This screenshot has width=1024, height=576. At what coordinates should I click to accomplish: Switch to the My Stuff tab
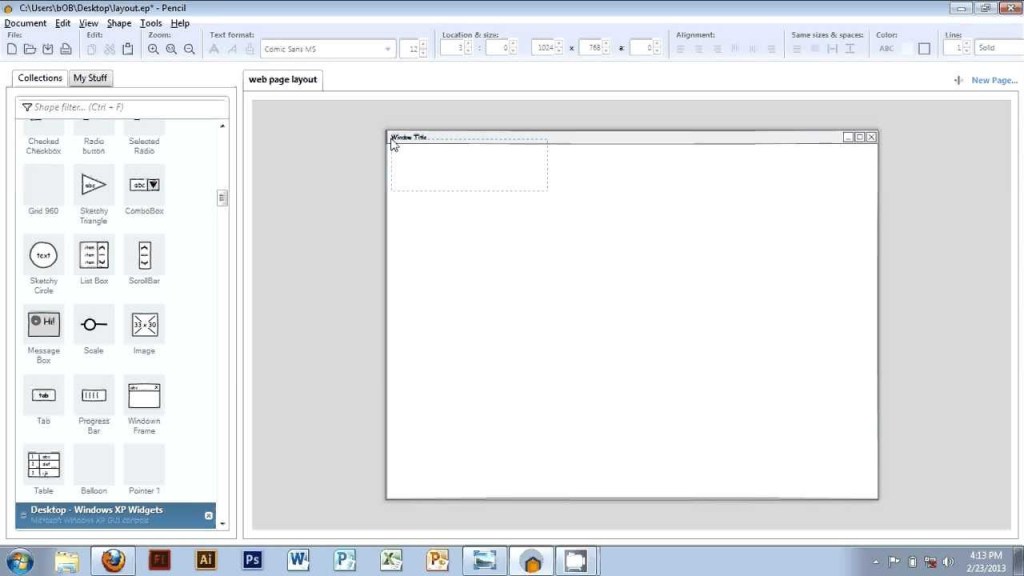[x=90, y=78]
